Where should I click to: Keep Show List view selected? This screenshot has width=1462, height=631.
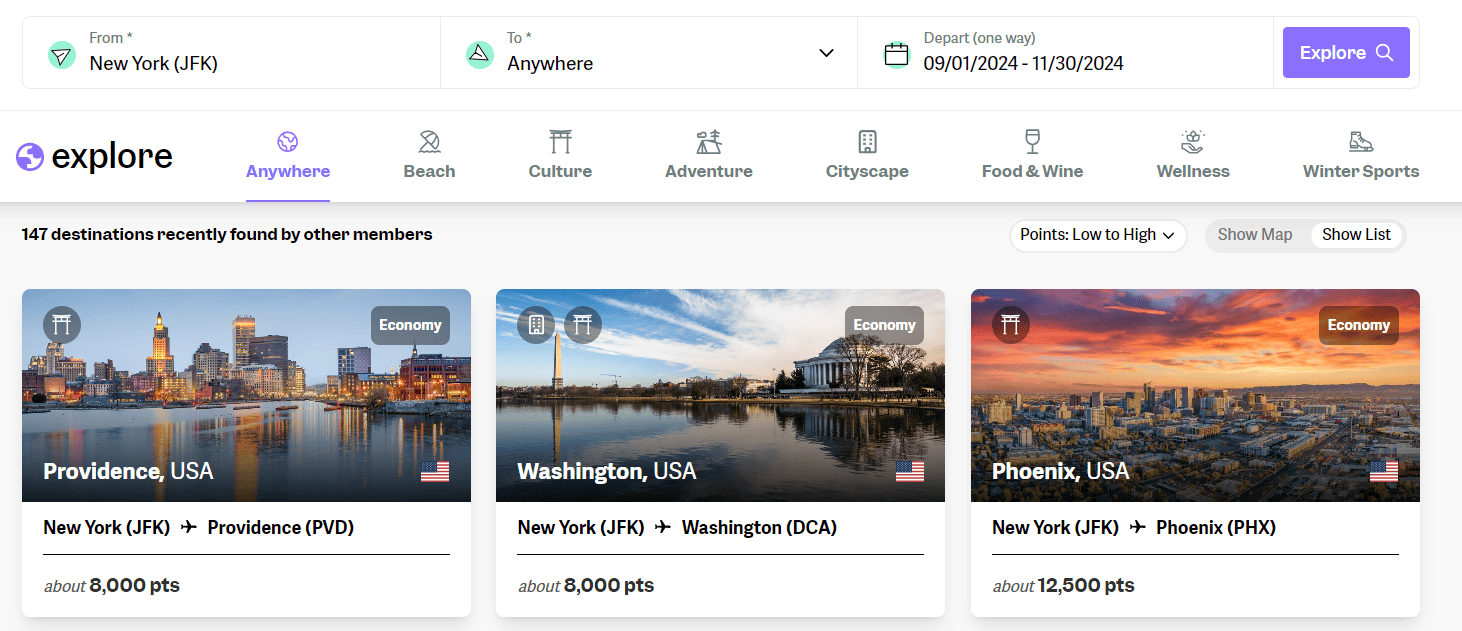coord(1356,234)
